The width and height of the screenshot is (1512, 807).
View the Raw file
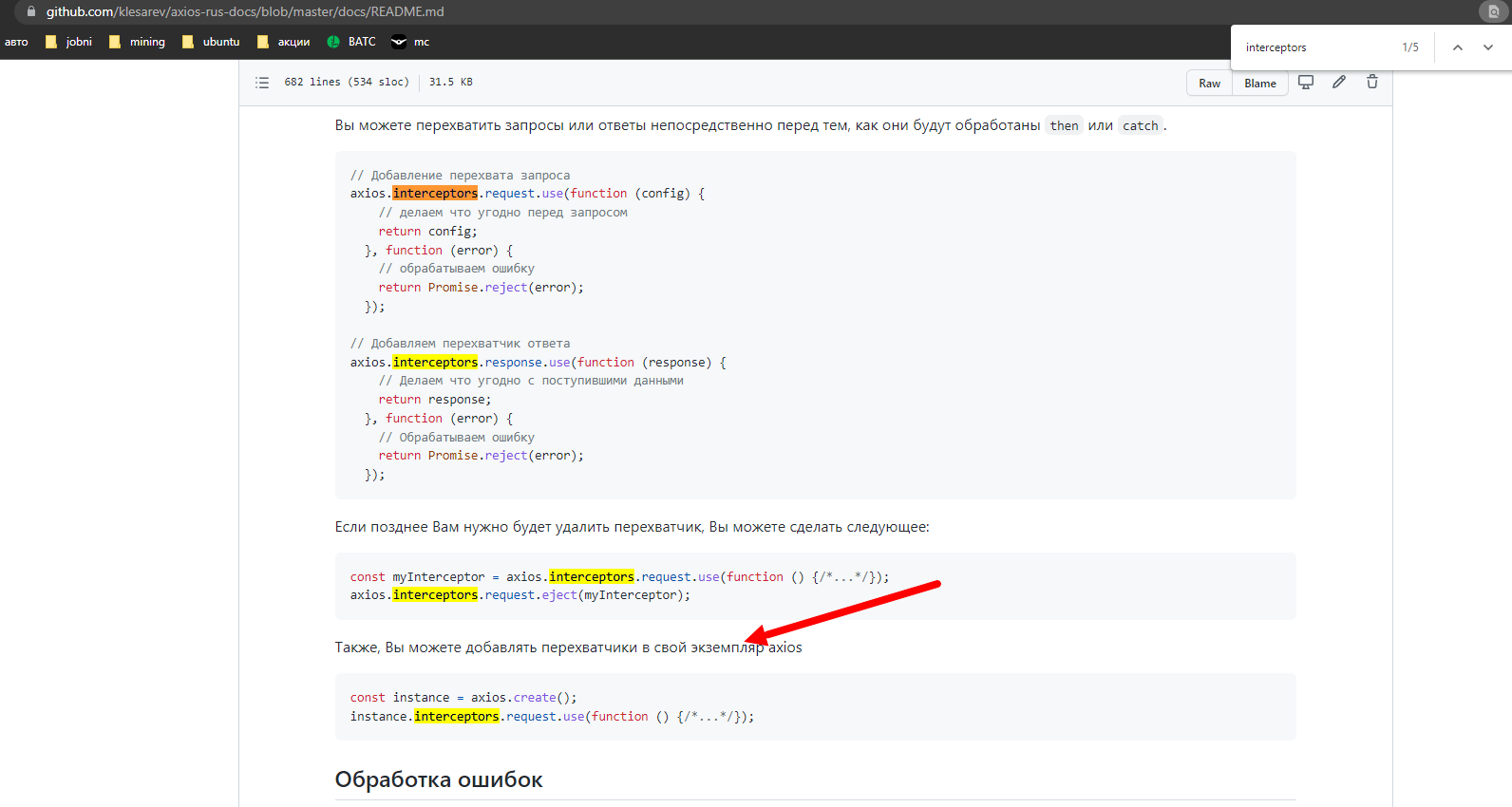click(1209, 84)
